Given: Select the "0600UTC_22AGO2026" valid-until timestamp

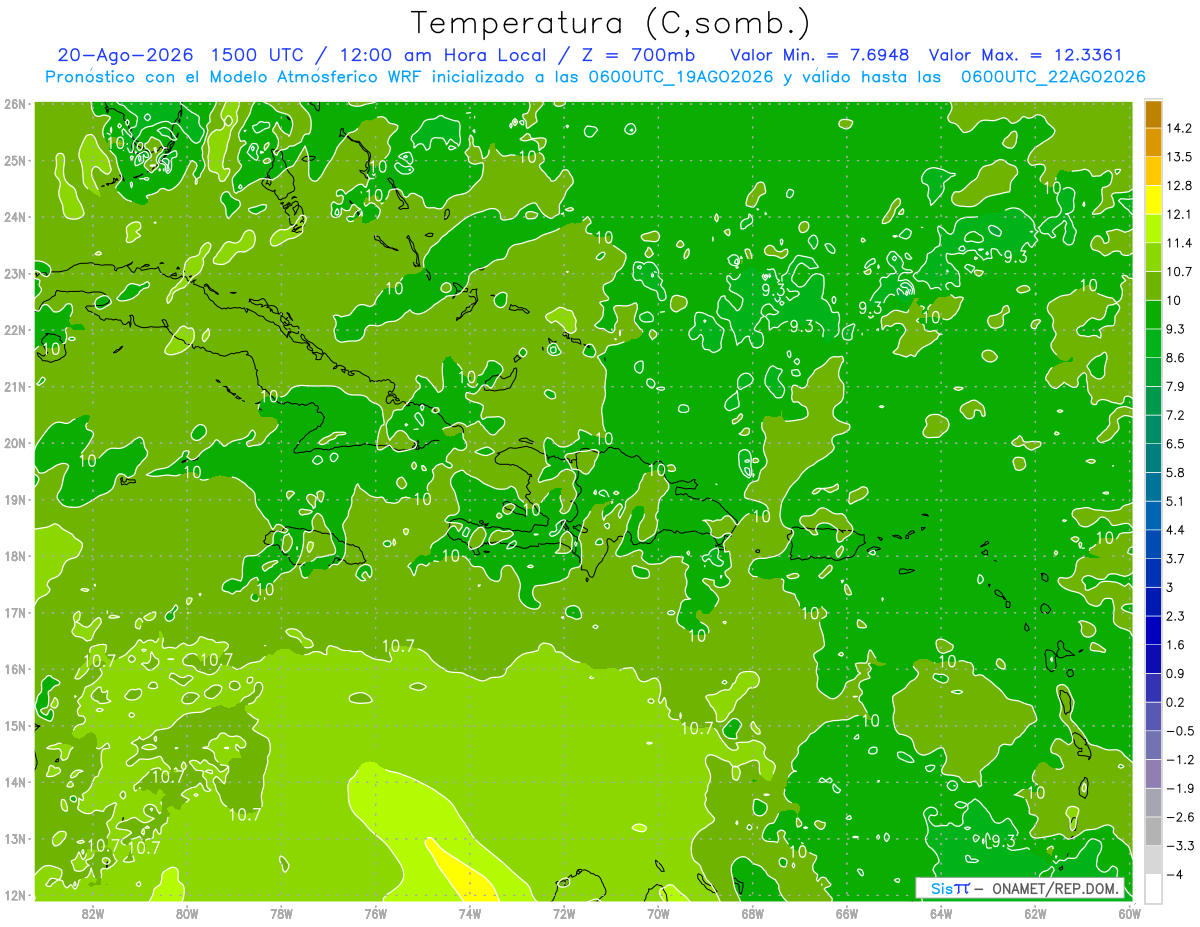Looking at the screenshot, I should 1053,77.
